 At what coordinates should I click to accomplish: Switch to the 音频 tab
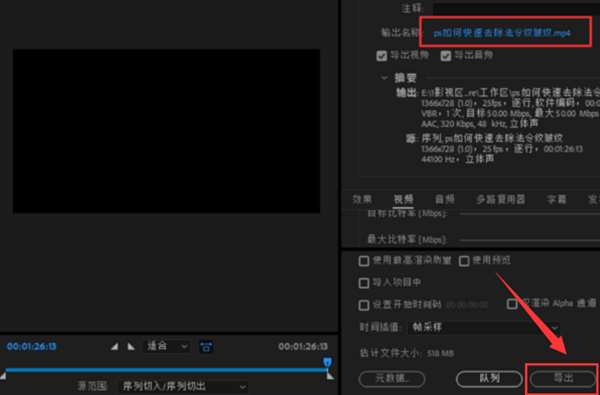click(445, 199)
